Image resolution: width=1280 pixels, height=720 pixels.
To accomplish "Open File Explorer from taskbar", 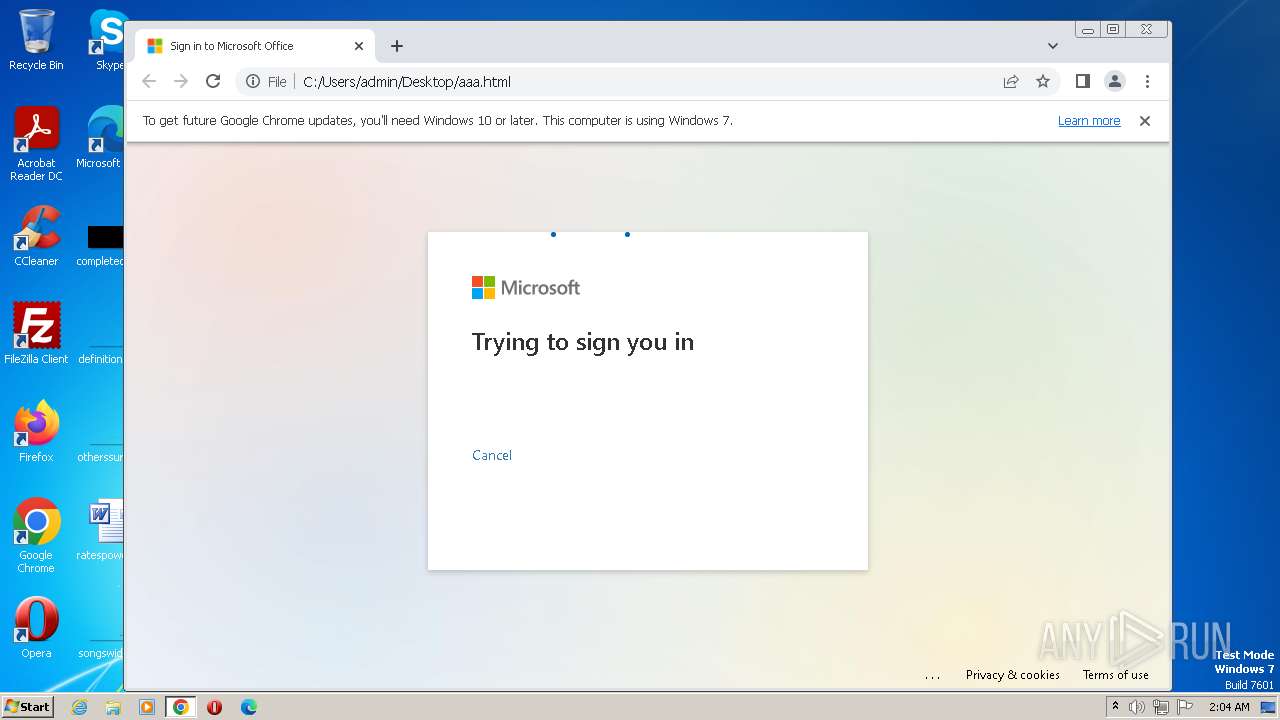I will click(x=113, y=707).
